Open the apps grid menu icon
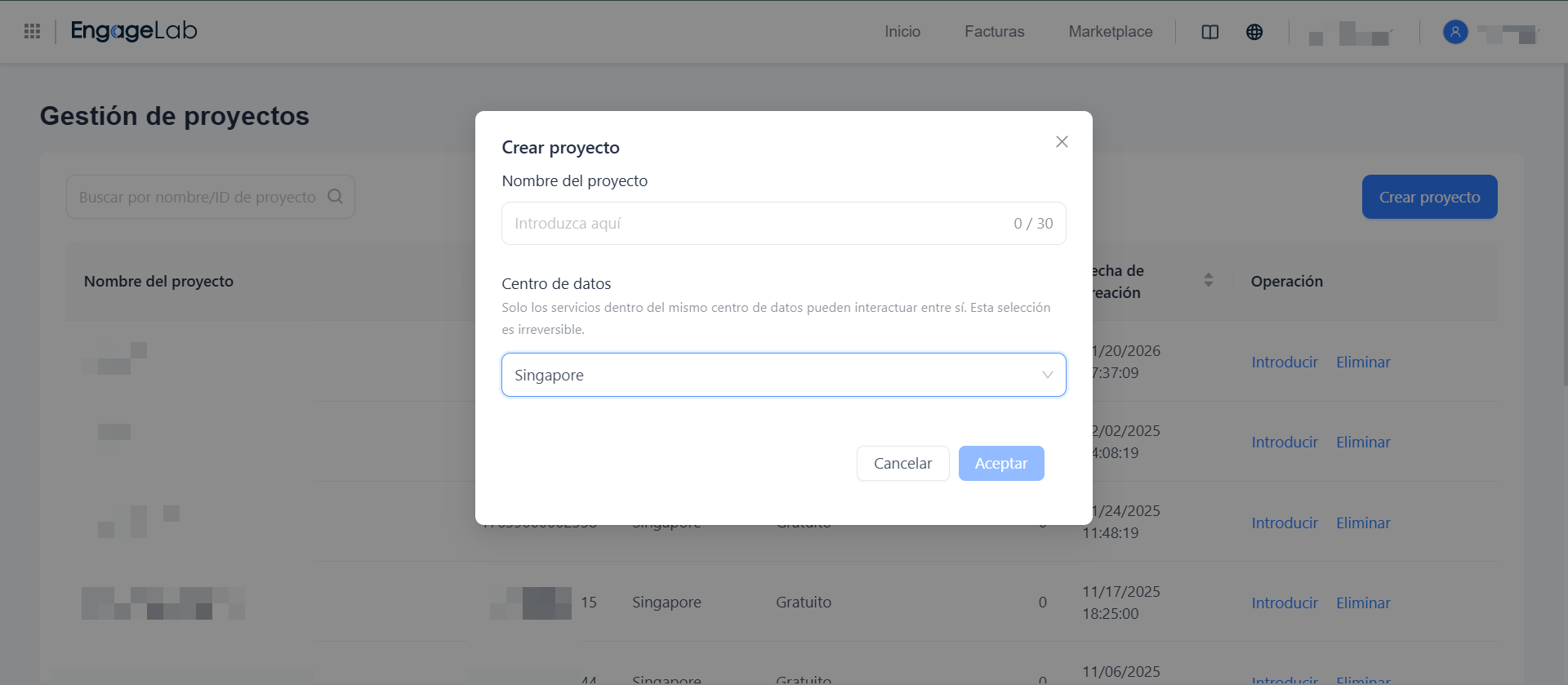 point(33,31)
